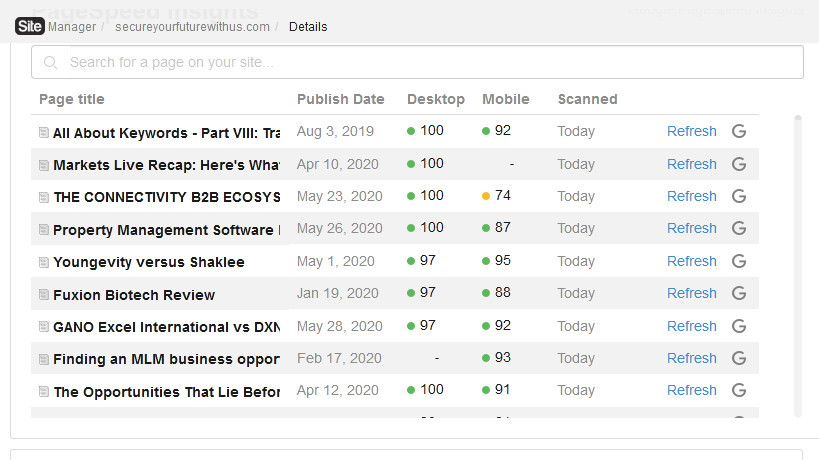819x460 pixels.
Task: Click page icon beside THE CONNECTIVITY B2B ECOSYS
Action: click(x=44, y=197)
